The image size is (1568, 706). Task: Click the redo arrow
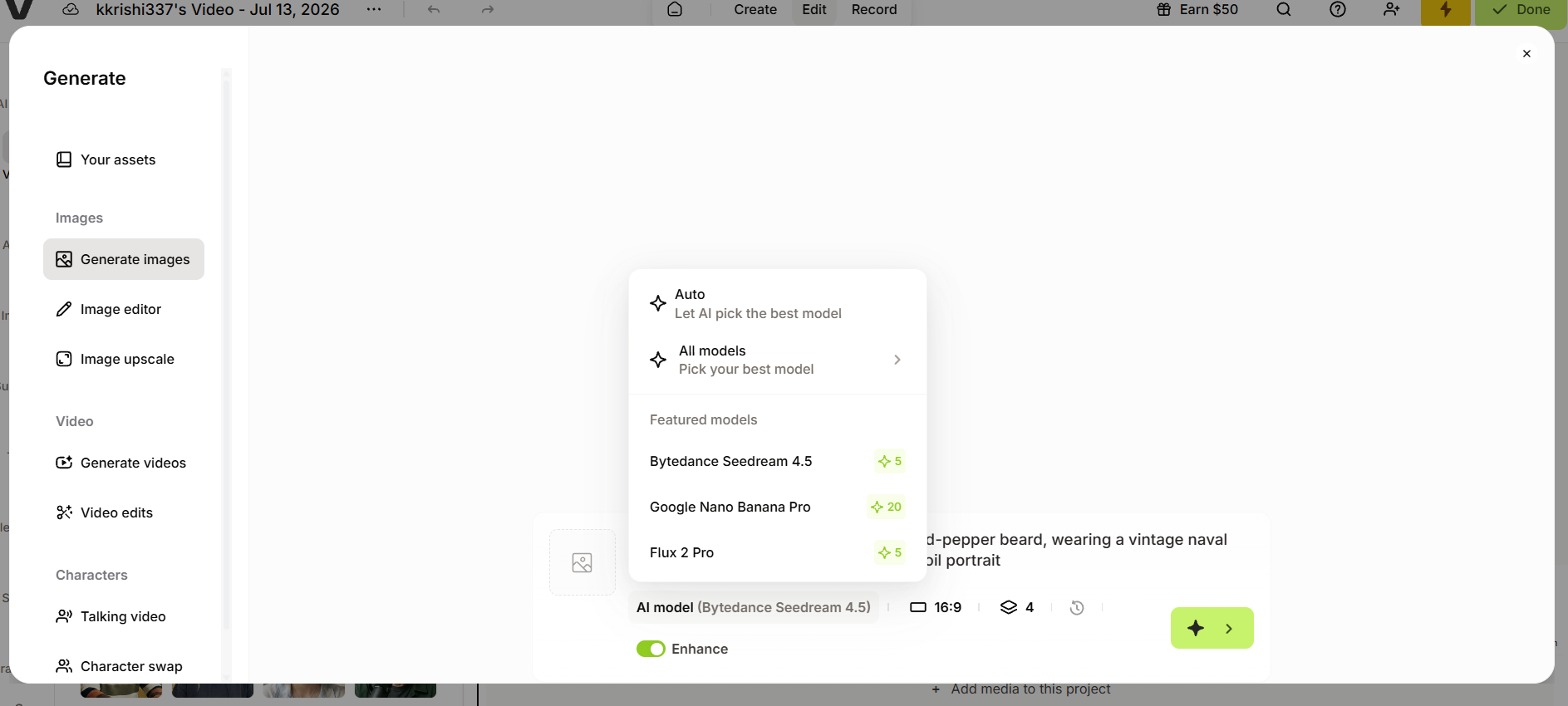[x=488, y=10]
